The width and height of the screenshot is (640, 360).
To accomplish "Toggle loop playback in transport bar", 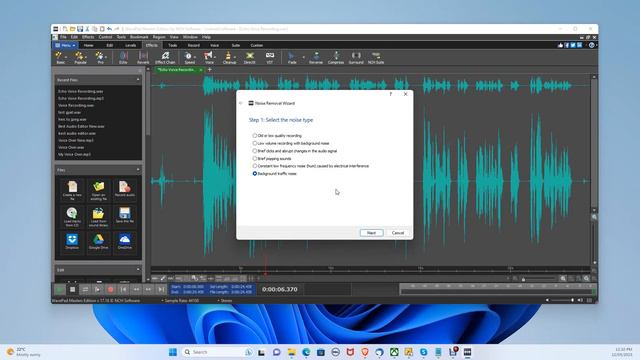I will coord(85,289).
